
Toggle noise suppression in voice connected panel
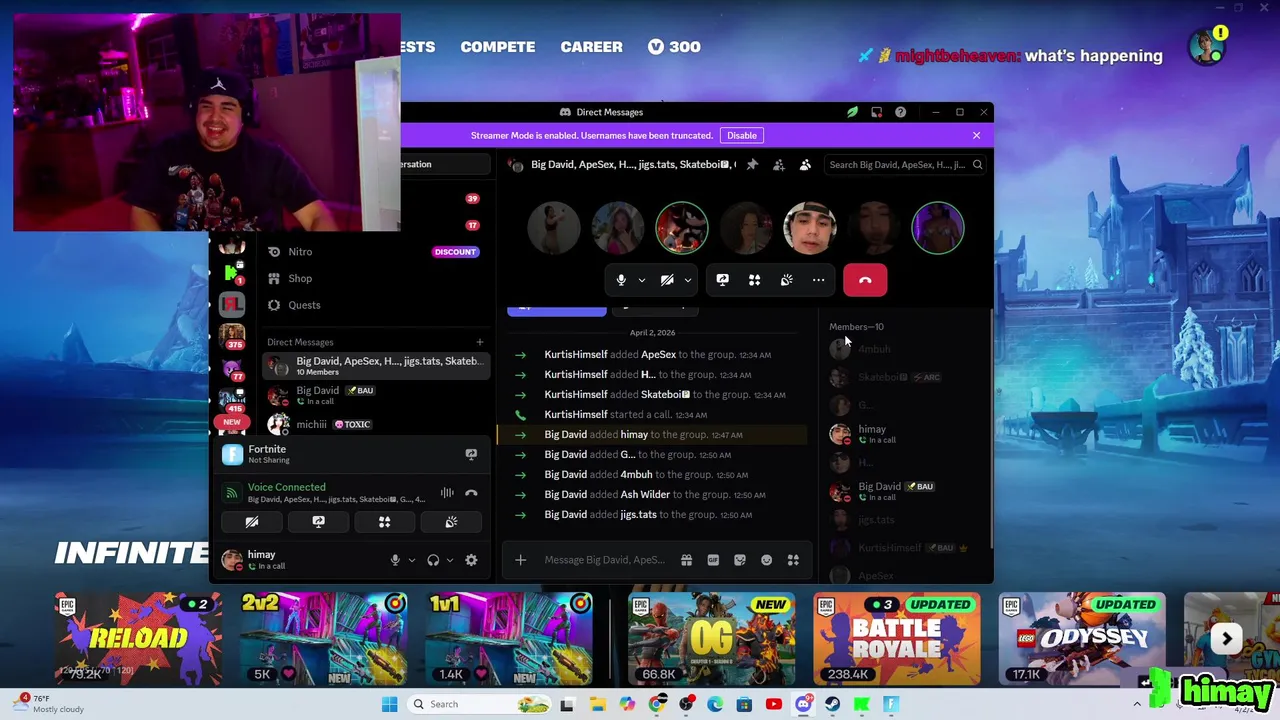[447, 492]
